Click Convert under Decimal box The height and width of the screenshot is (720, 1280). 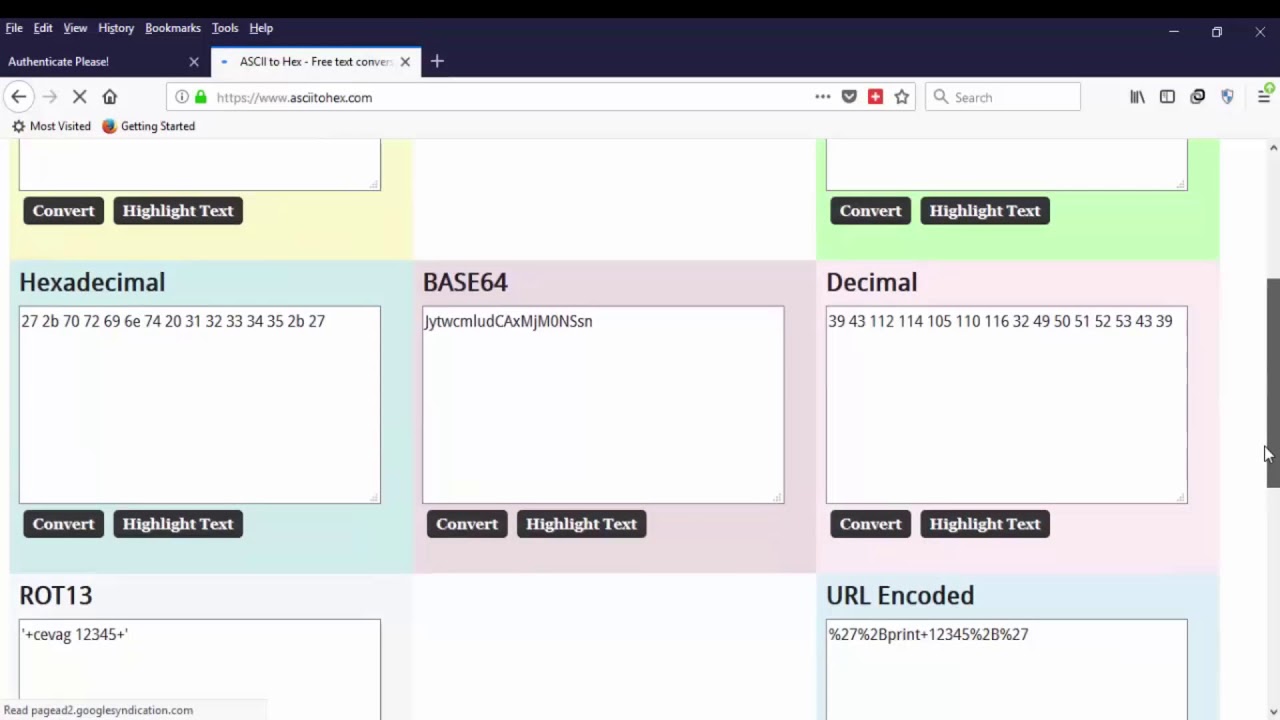pyautogui.click(x=870, y=524)
